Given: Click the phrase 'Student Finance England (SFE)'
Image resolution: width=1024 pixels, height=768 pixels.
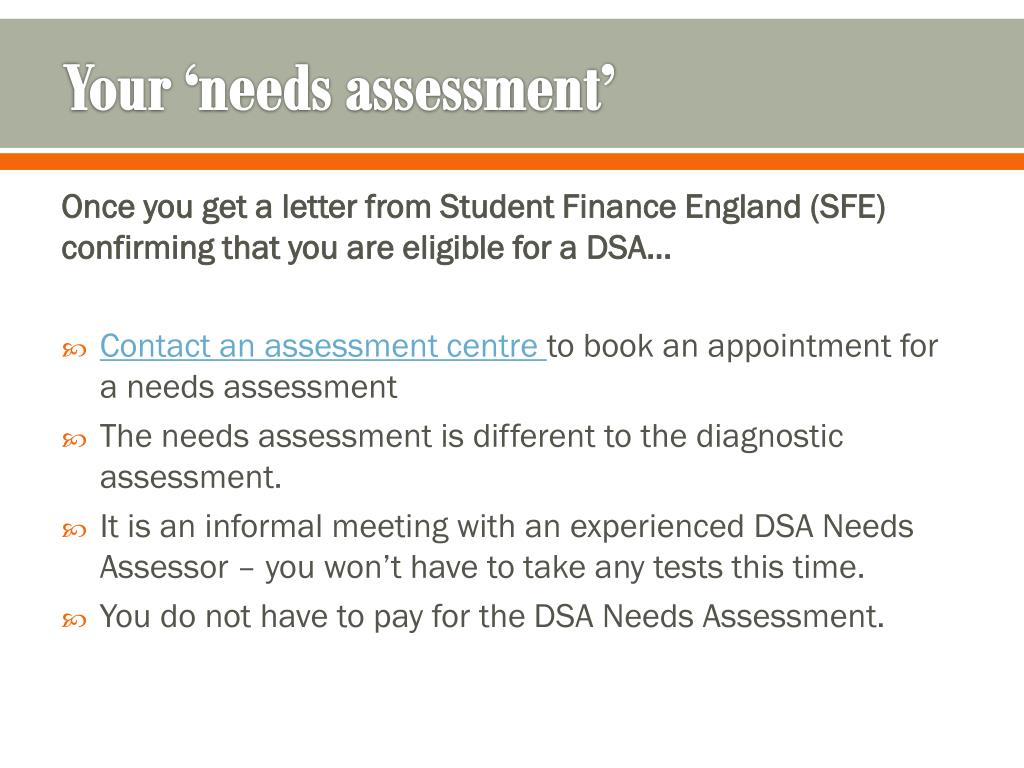Looking at the screenshot, I should pos(662,207).
